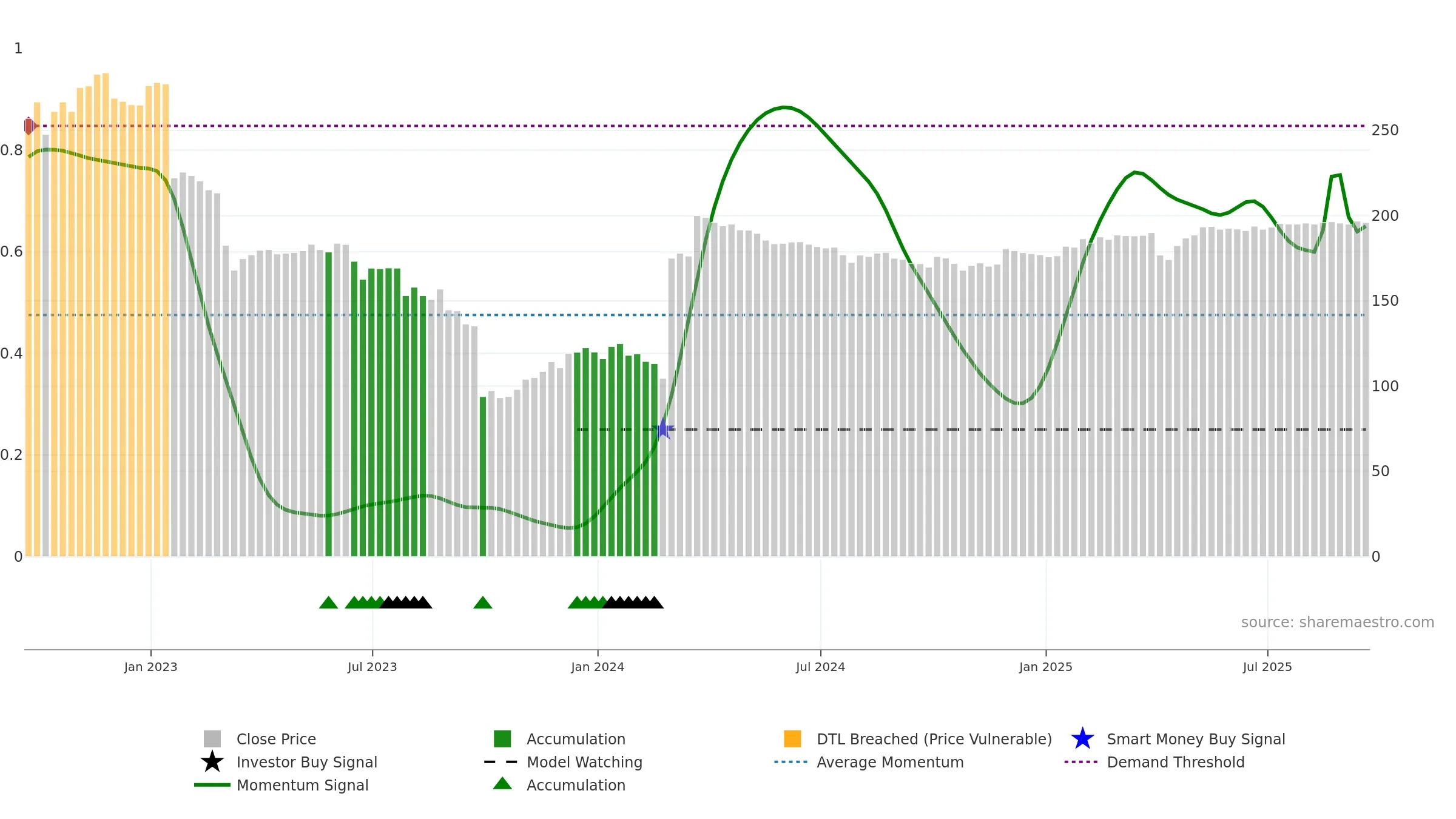Toggle the Close Price legend entry

(x=276, y=739)
